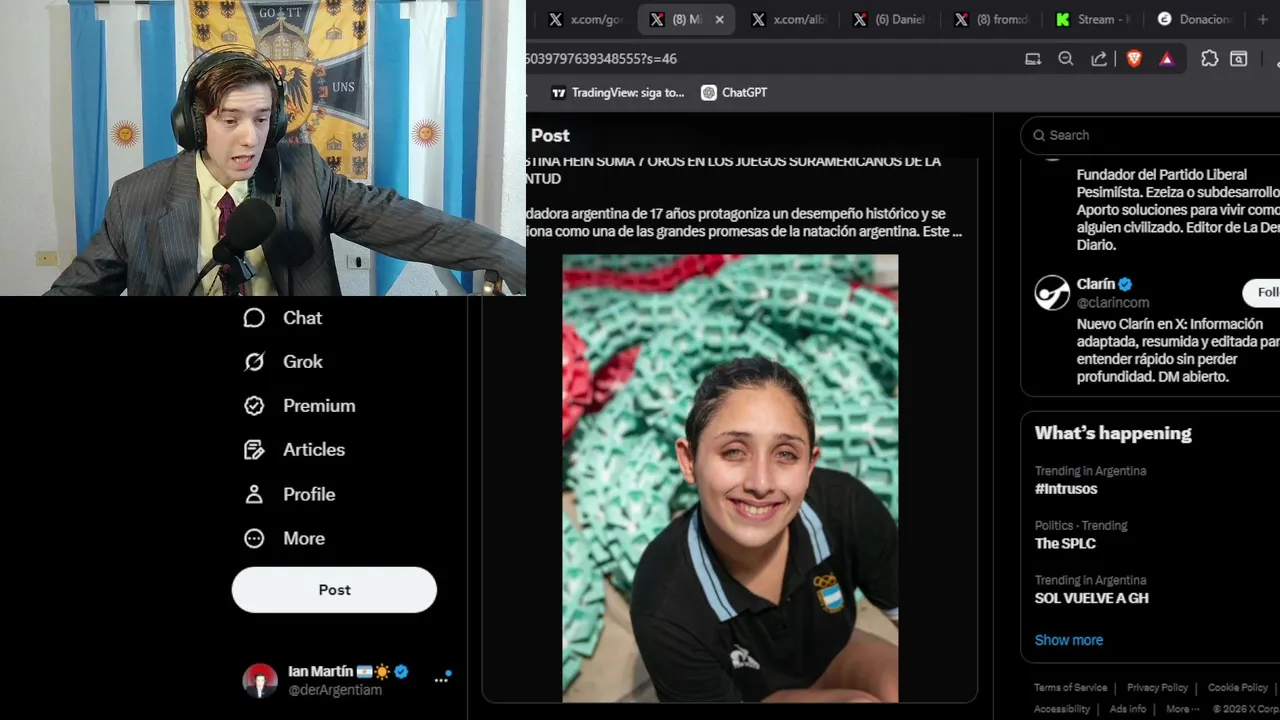
Task: Open the browser extensions puzzle icon
Action: 1210,59
